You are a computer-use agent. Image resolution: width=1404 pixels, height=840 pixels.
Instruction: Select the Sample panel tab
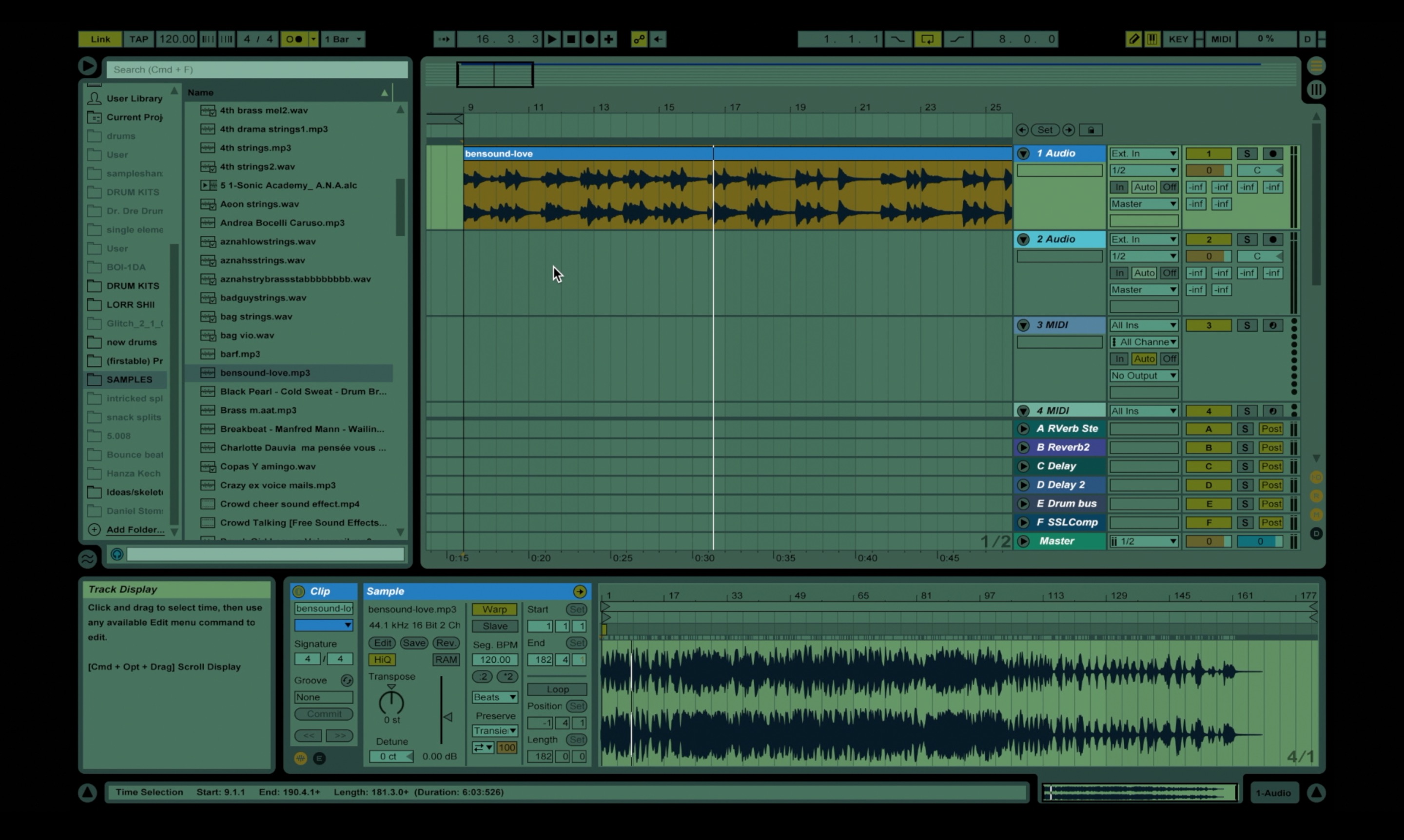pyautogui.click(x=386, y=591)
